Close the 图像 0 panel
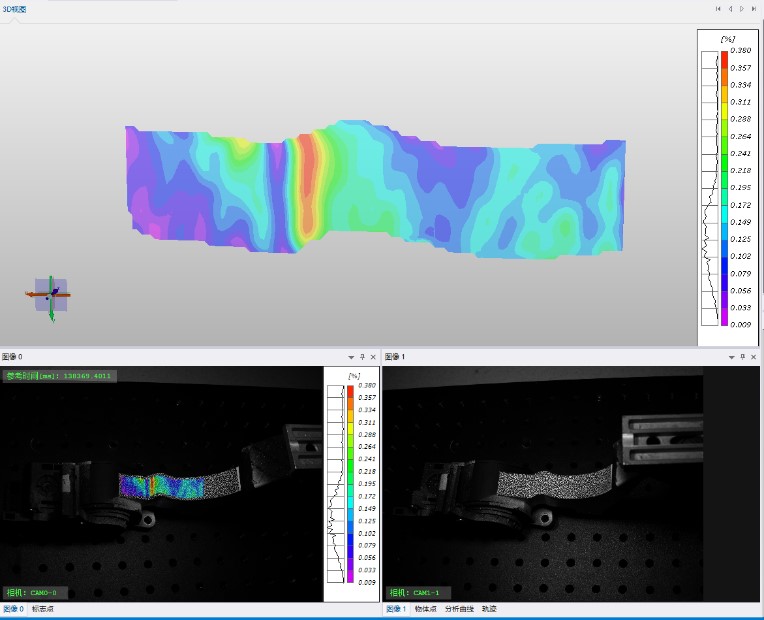The width and height of the screenshot is (764, 620). coord(374,357)
